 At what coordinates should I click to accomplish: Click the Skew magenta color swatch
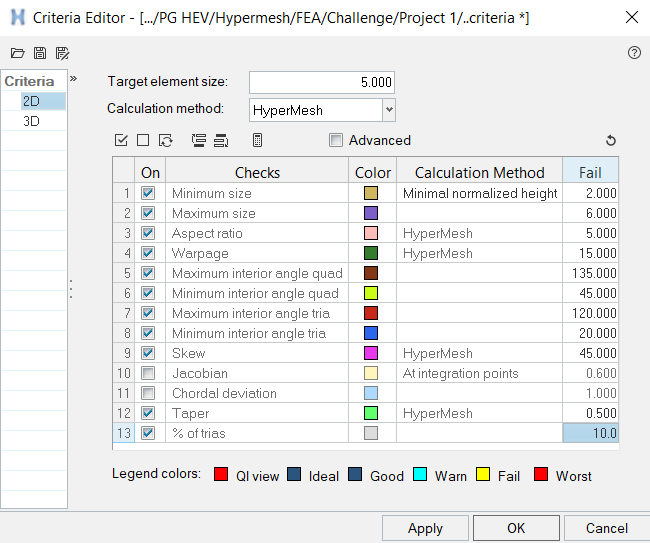click(x=371, y=353)
